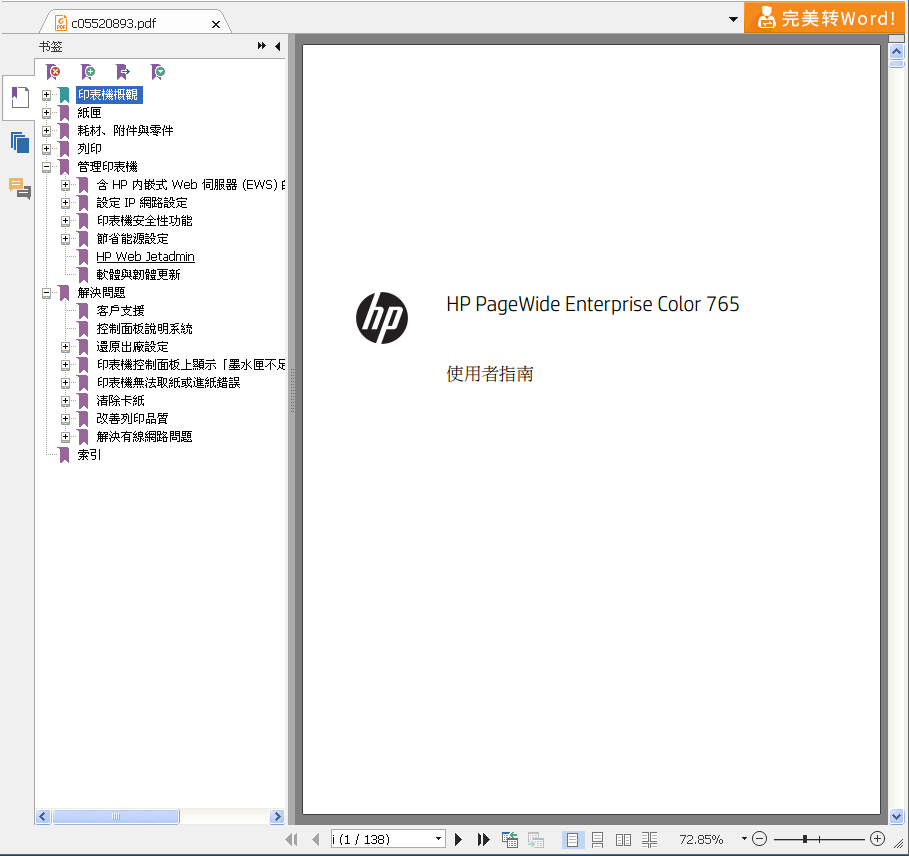Expand the 列印 bookmark node
Screen dimensions: 909x856
(x=46, y=148)
